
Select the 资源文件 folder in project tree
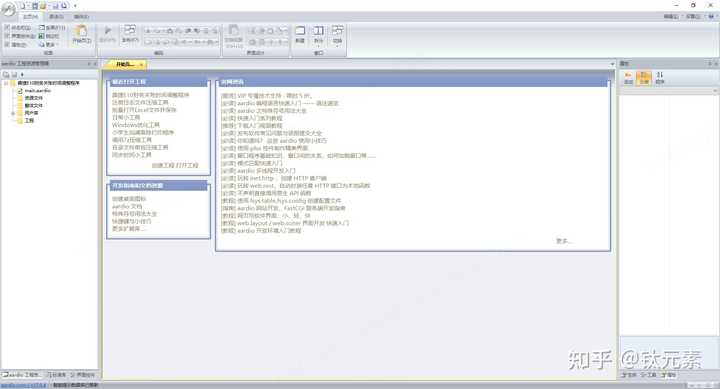[x=34, y=98]
